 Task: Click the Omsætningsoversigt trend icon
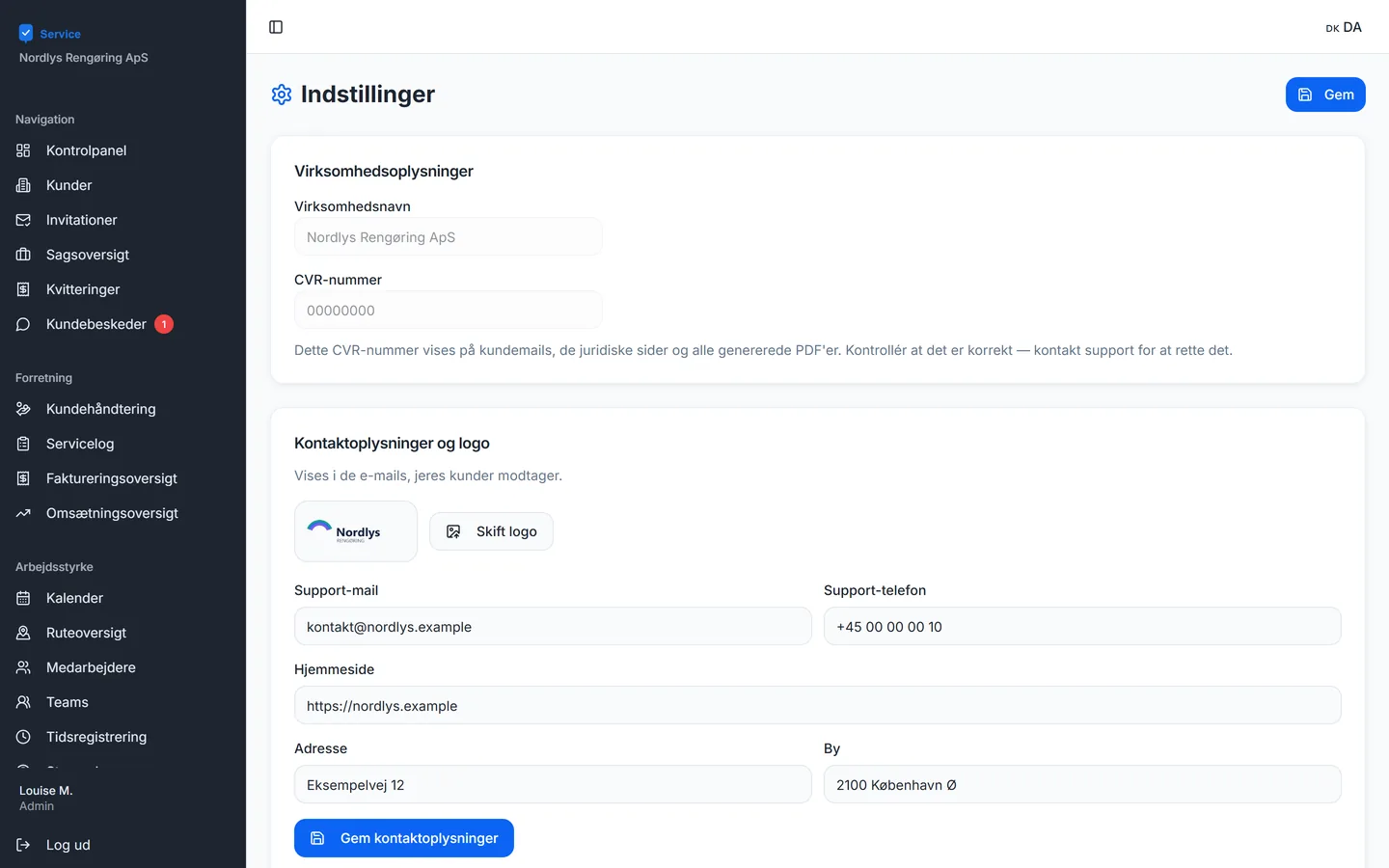pos(23,513)
